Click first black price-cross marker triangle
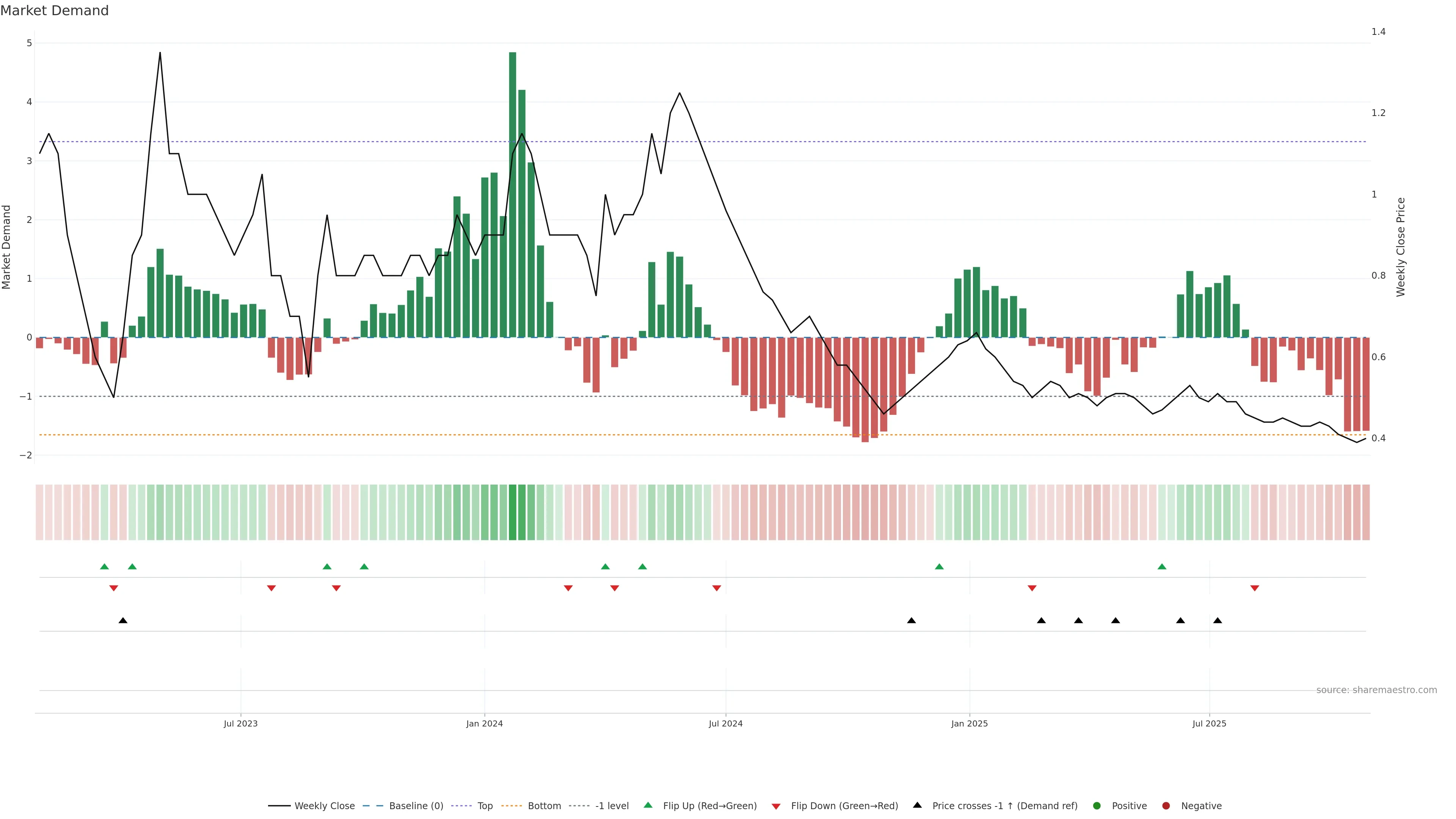 point(122,621)
